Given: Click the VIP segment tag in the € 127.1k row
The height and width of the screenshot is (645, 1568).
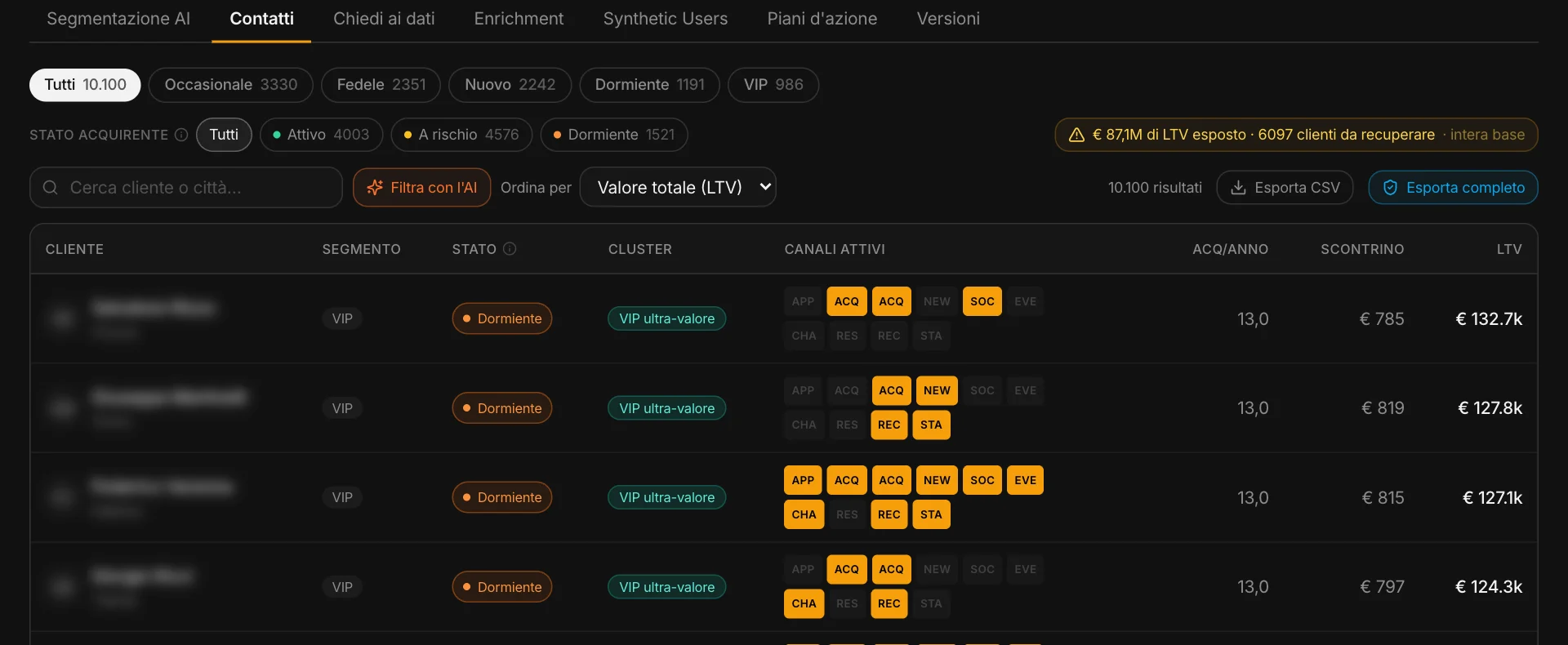Looking at the screenshot, I should (342, 498).
